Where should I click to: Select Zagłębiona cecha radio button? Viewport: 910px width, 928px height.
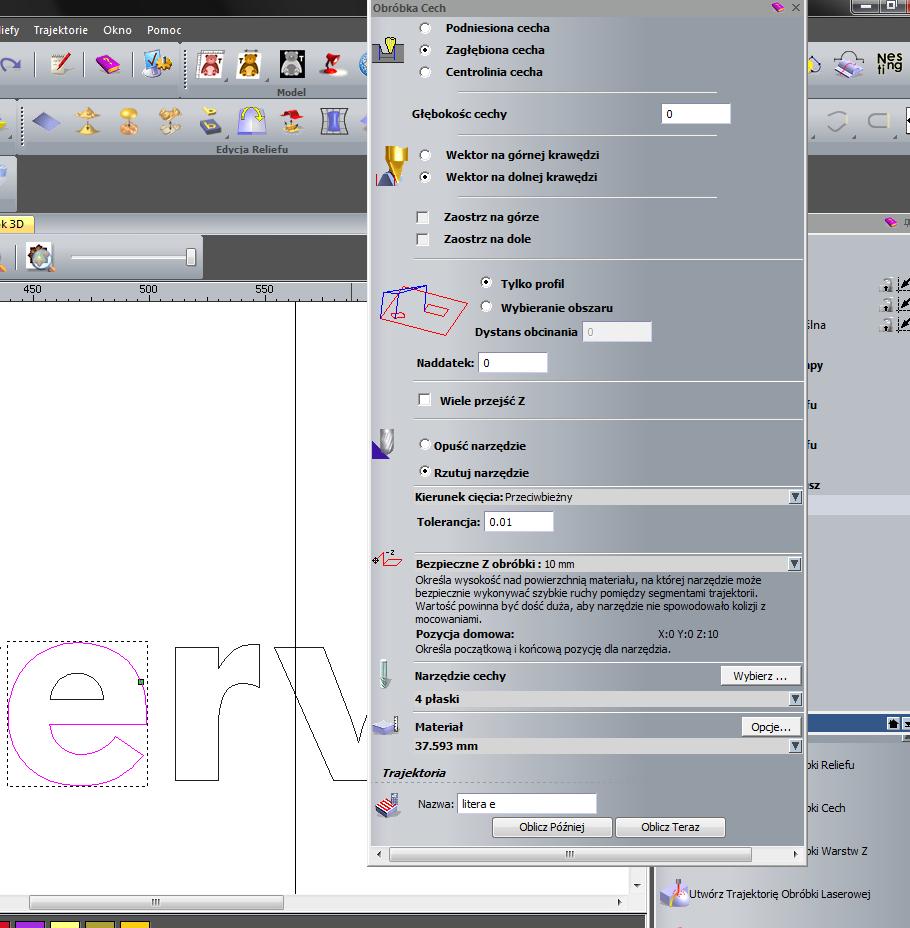tap(425, 50)
